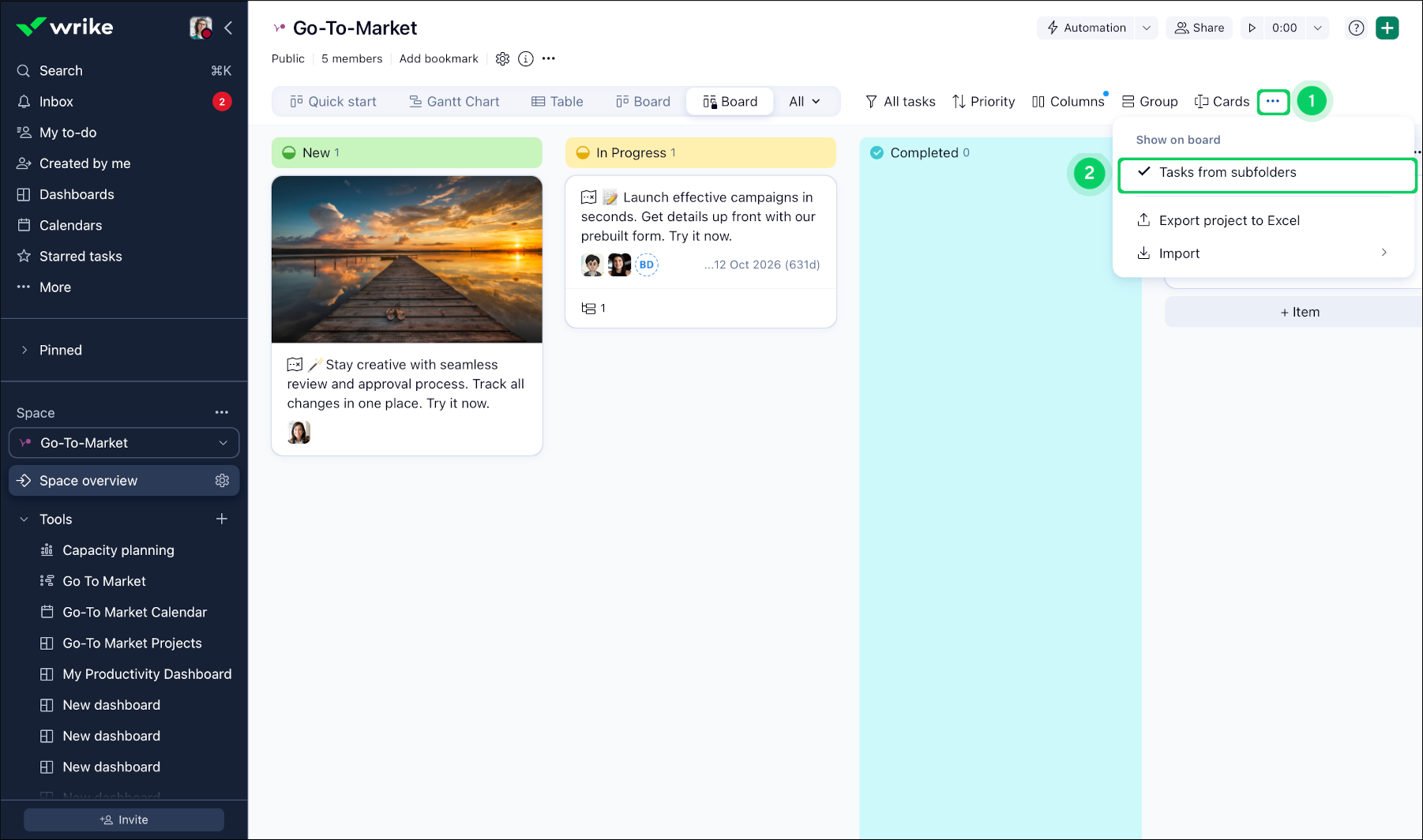Open the sunset pier card thumbnail
1423x840 pixels.
click(407, 259)
